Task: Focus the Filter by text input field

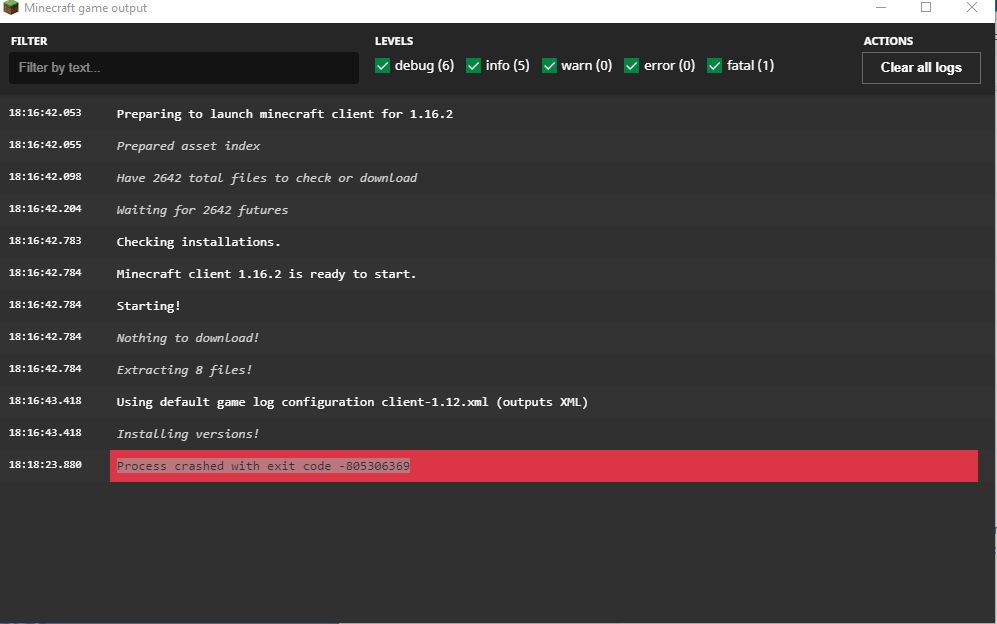Action: 184,67
